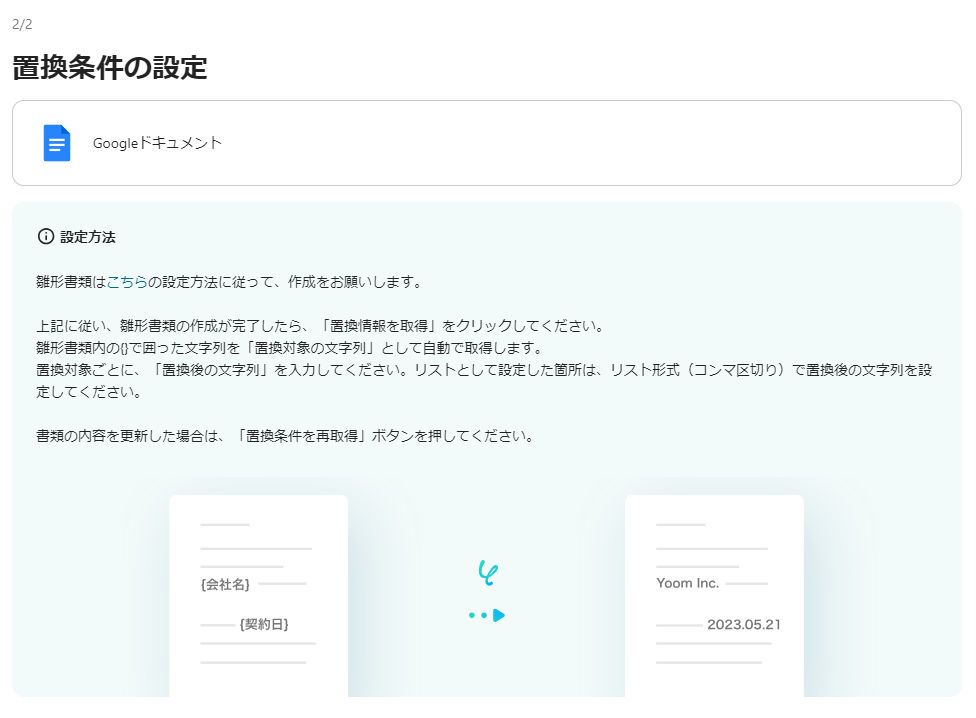Click the two teal dots beside the arrow
Viewport: 976px width, 718px height.
click(478, 616)
